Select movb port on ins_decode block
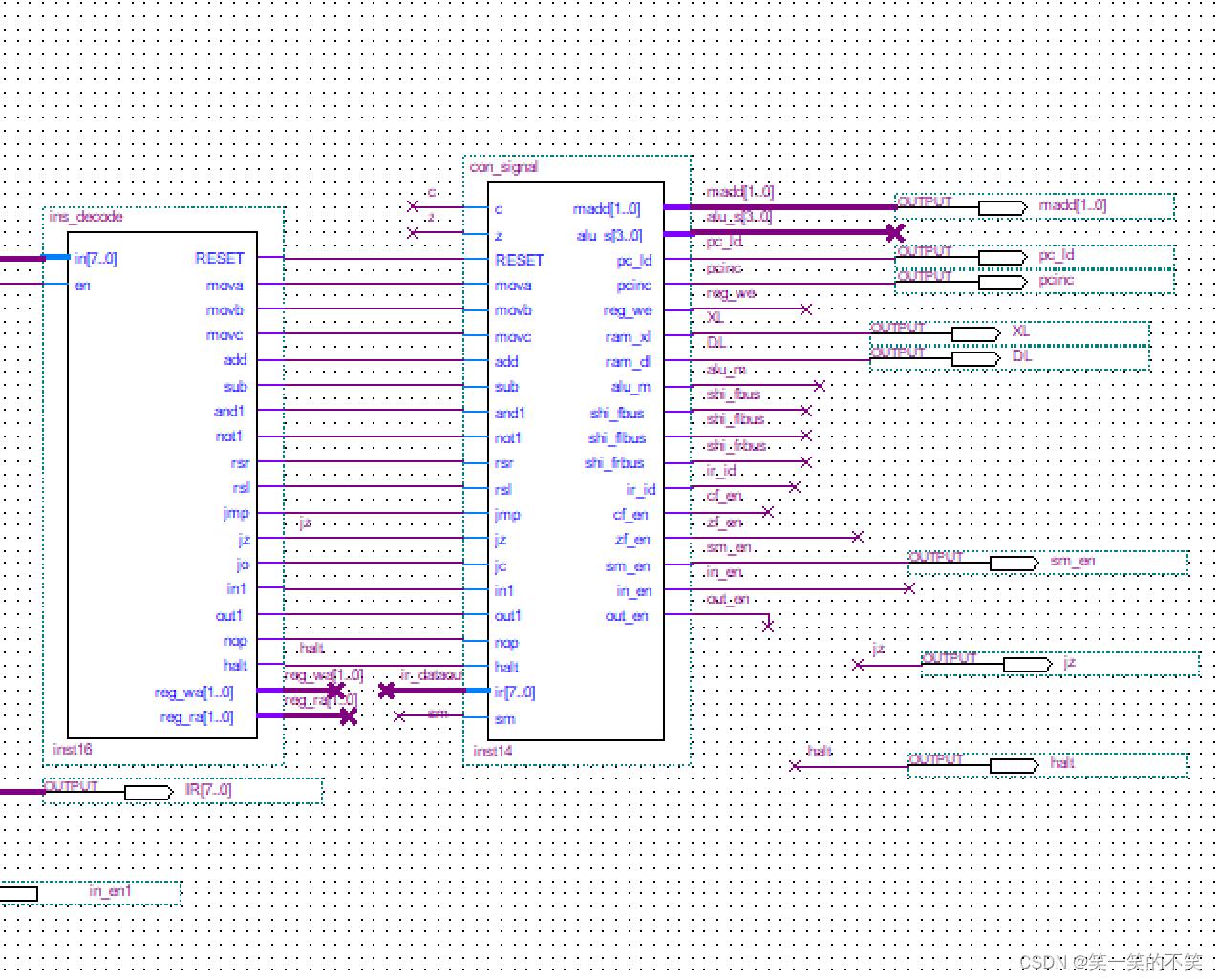Image resolution: width=1217 pixels, height=980 pixels. click(225, 310)
